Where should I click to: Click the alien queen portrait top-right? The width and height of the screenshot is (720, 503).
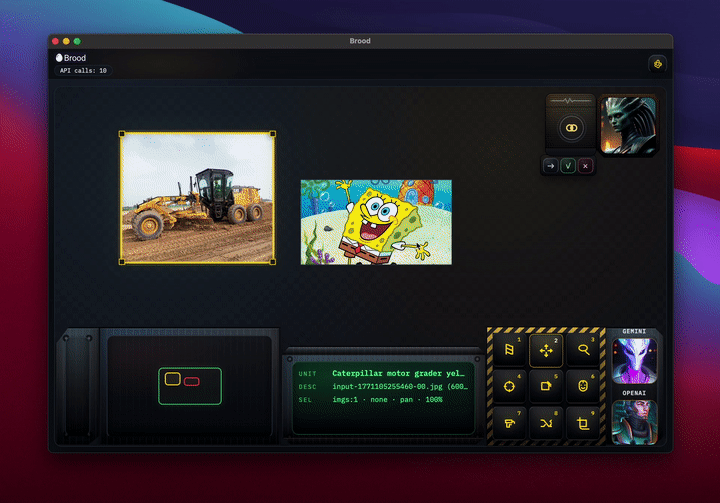pyautogui.click(x=628, y=125)
